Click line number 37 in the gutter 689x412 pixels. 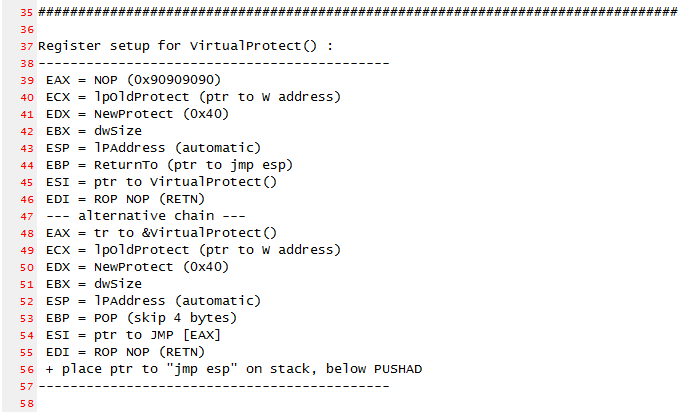point(26,47)
